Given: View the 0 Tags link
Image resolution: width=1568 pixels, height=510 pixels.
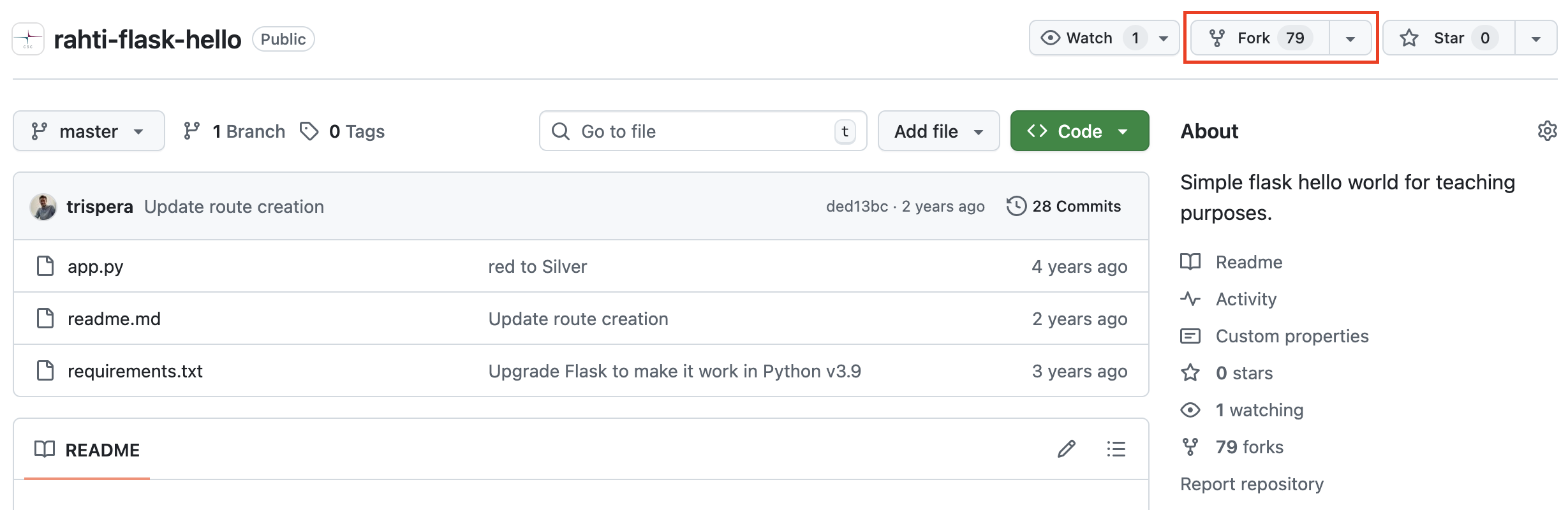Looking at the screenshot, I should coord(343,131).
